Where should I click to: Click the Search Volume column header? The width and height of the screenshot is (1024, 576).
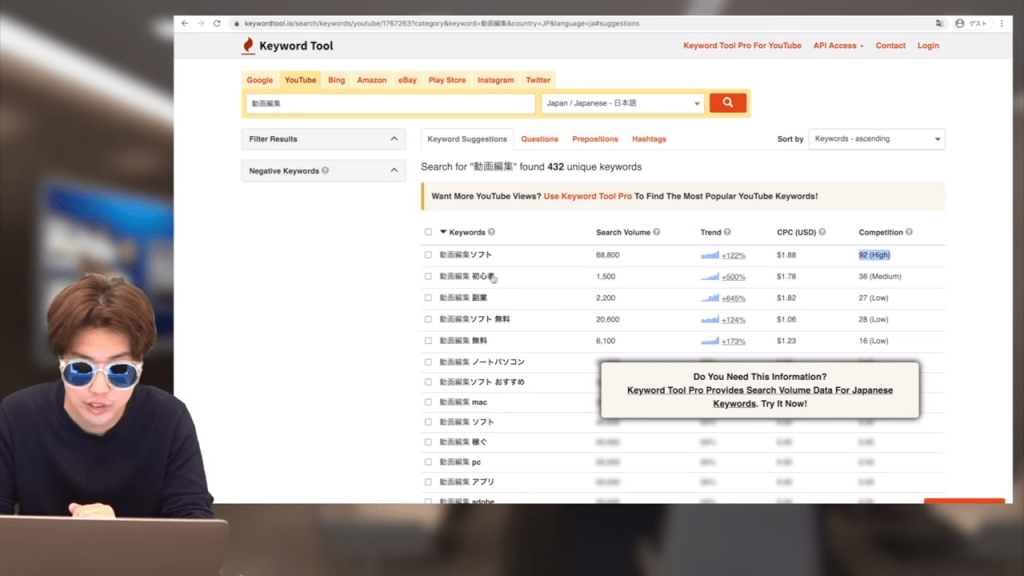(x=623, y=232)
